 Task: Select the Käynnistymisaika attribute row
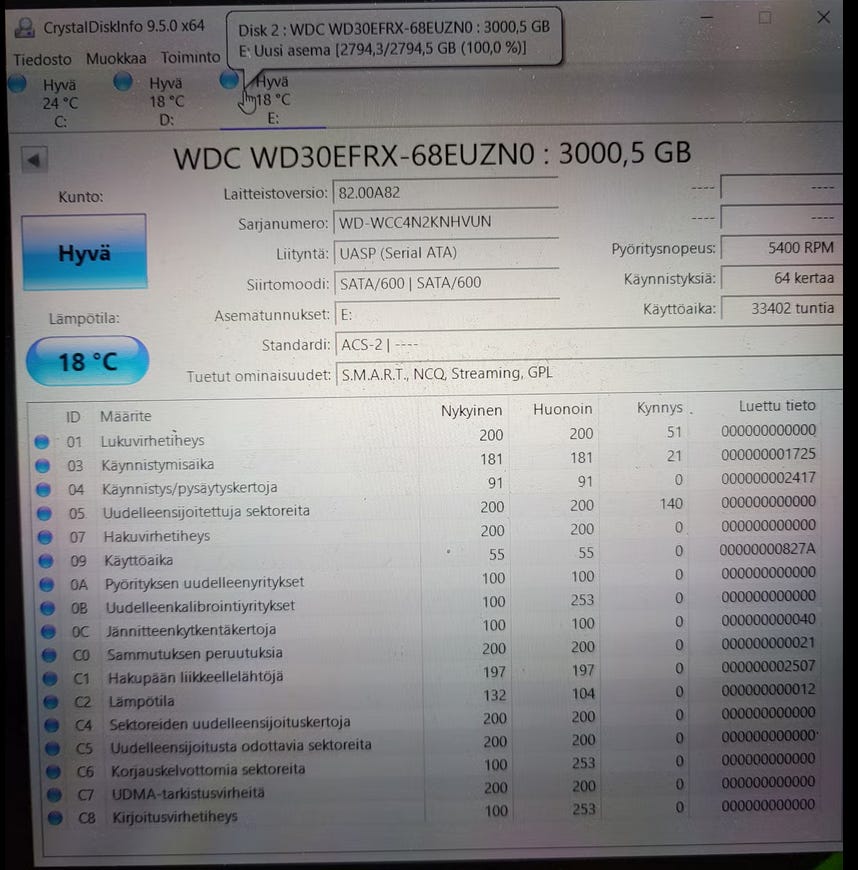click(x=426, y=461)
